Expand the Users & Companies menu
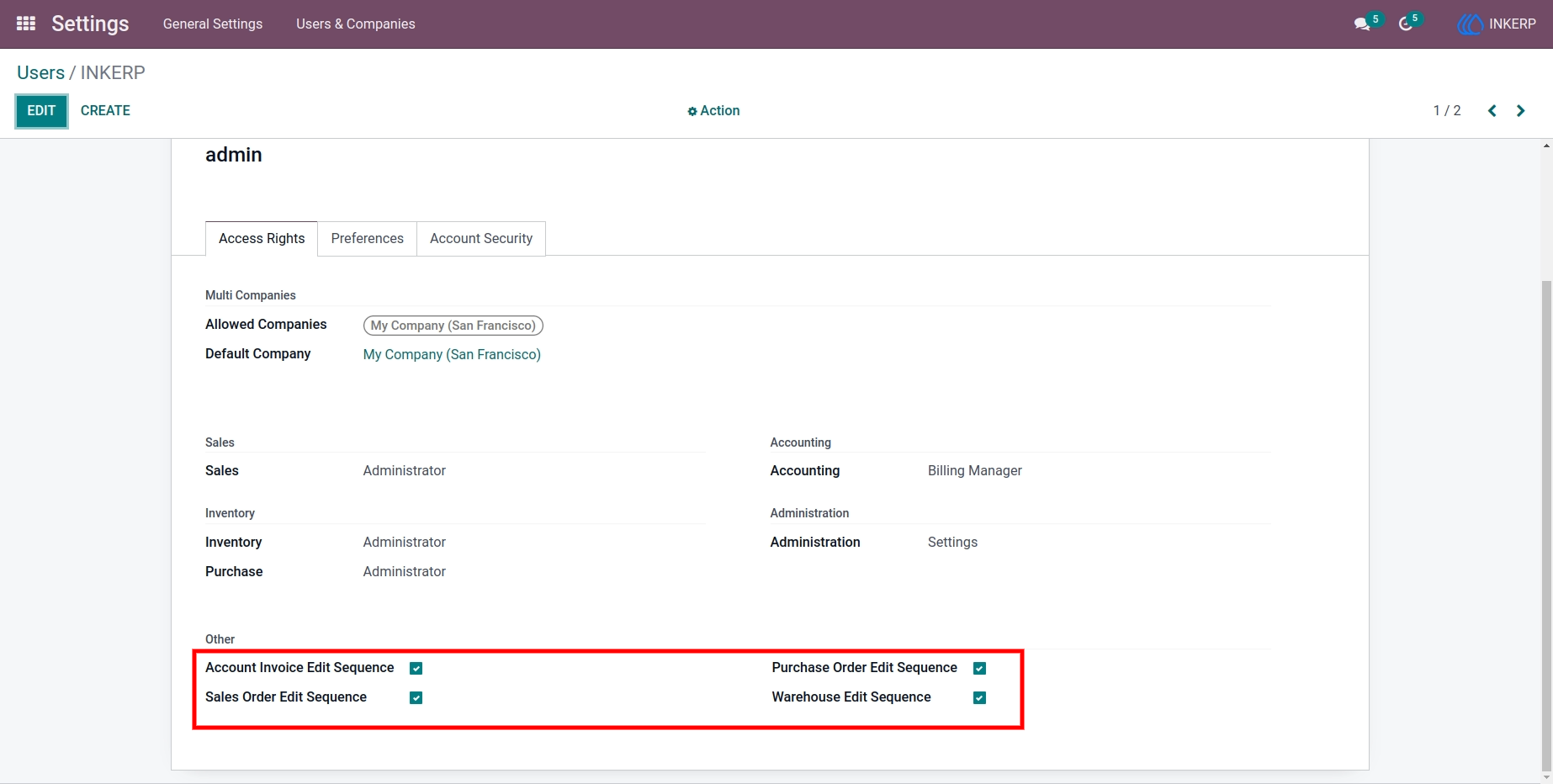The image size is (1553, 784). (356, 24)
